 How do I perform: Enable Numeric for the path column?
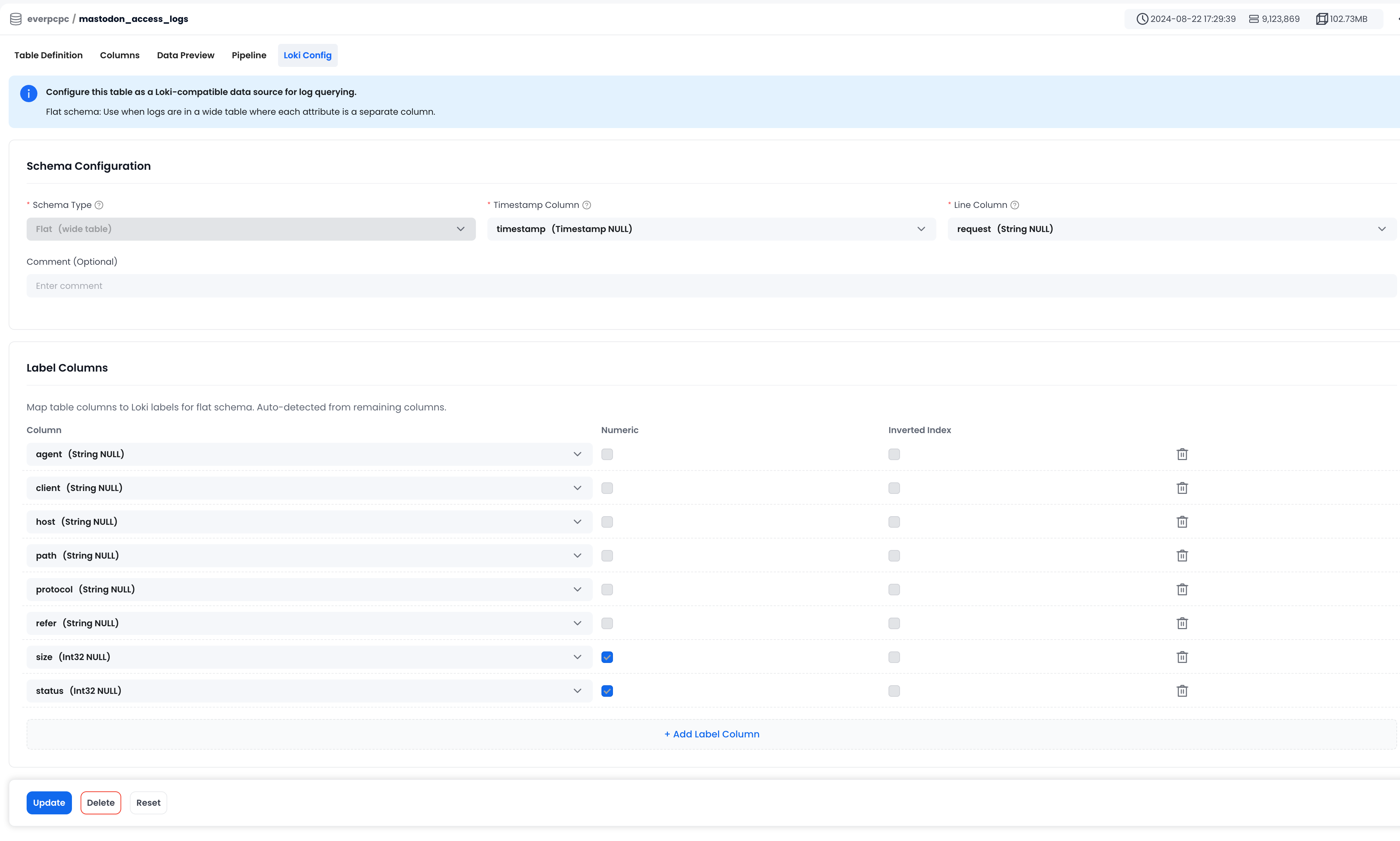[607, 555]
